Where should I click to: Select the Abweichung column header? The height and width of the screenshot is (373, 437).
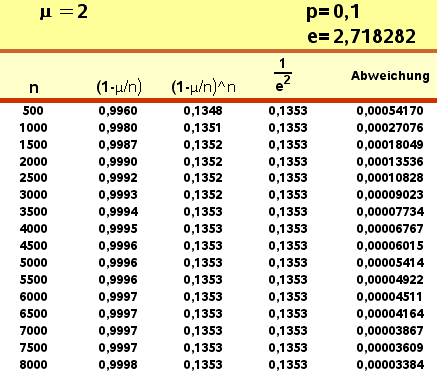pos(390,76)
